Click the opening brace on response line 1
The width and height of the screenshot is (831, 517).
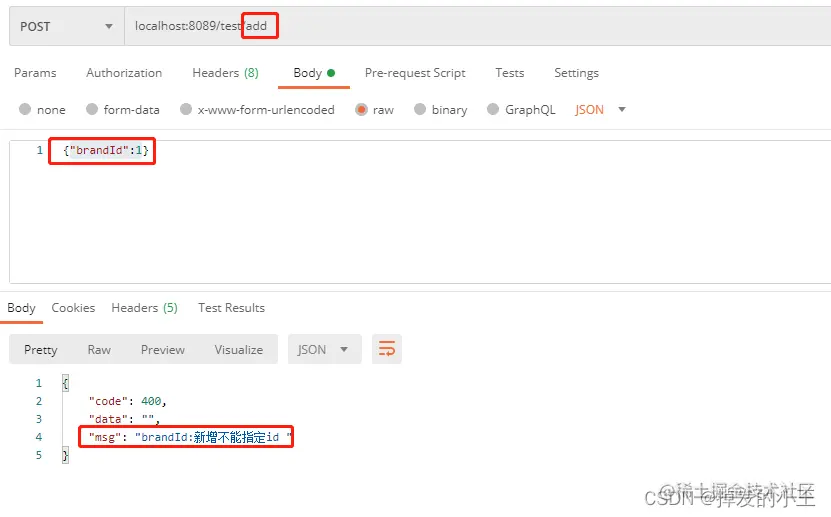tap(65, 383)
